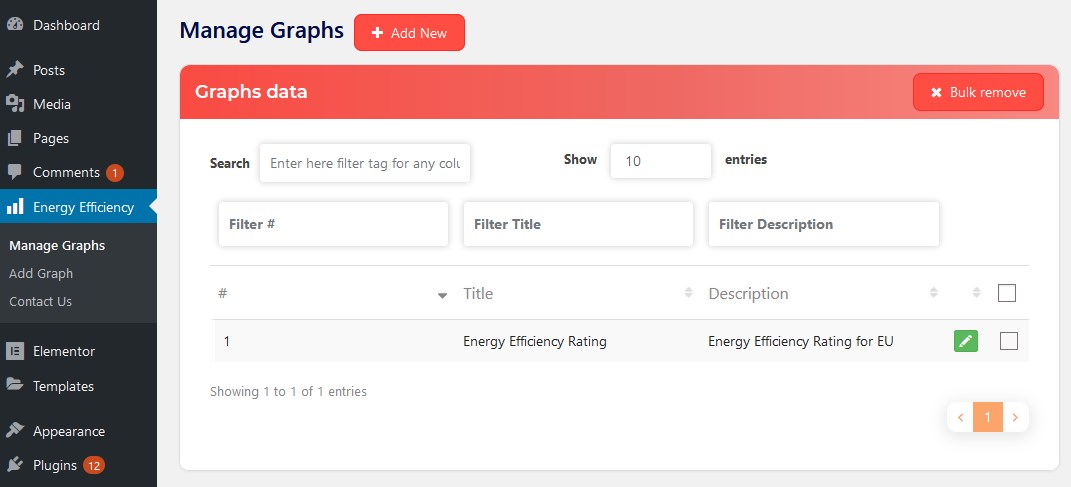The height and width of the screenshot is (487, 1071).
Task: Sort table by Title column arrows
Action: click(688, 293)
